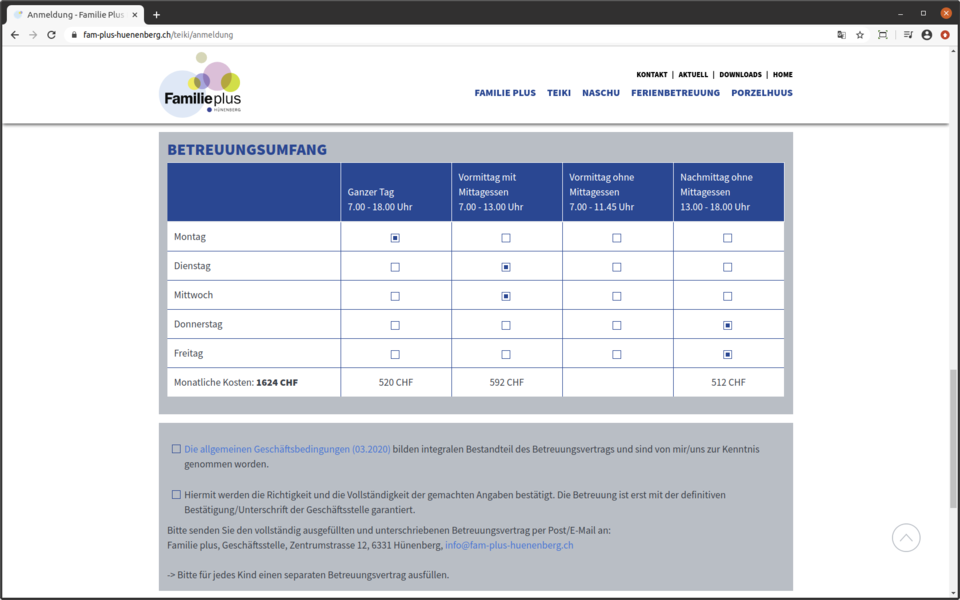Click the BETREUUNGSUMFANG heading

pyautogui.click(x=247, y=149)
